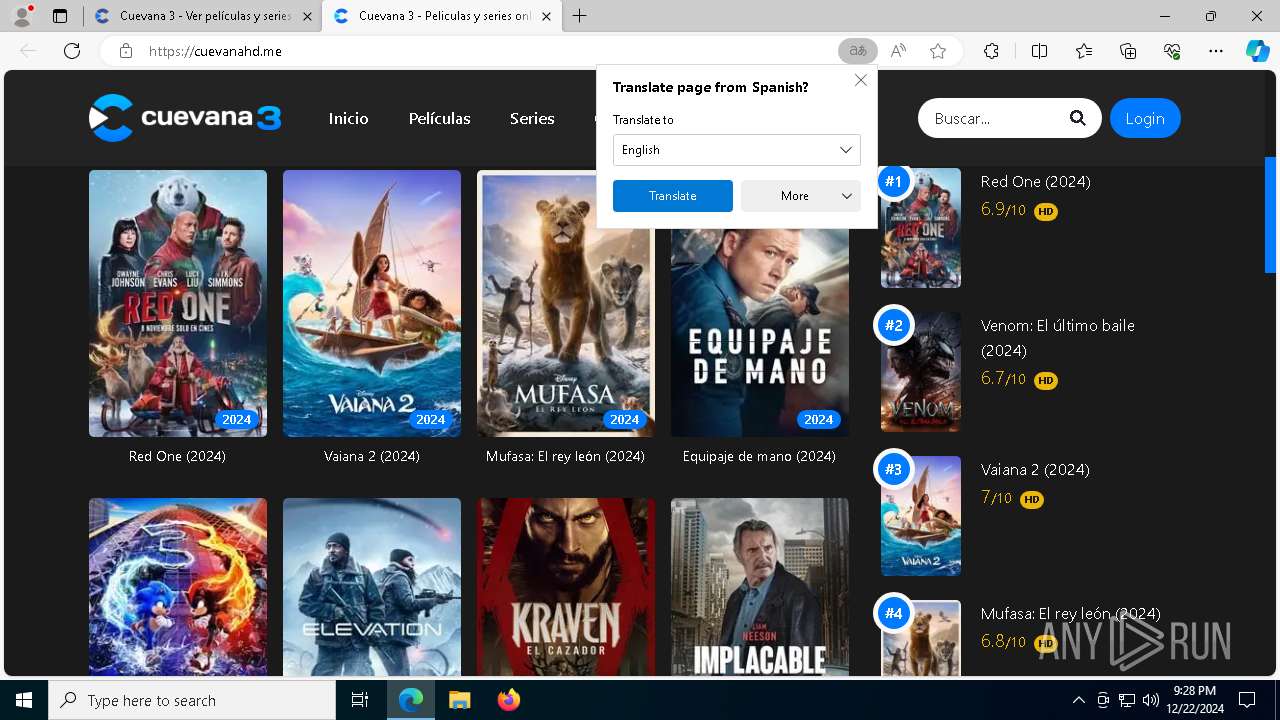Image resolution: width=1280 pixels, height=720 pixels.
Task: Close the active Cuevana 3 tab
Action: coord(546,17)
